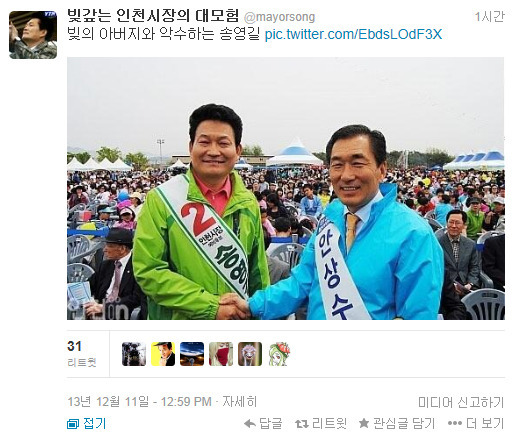Open the pic.twitter.com/EbdsLOdF3X link

[353, 34]
